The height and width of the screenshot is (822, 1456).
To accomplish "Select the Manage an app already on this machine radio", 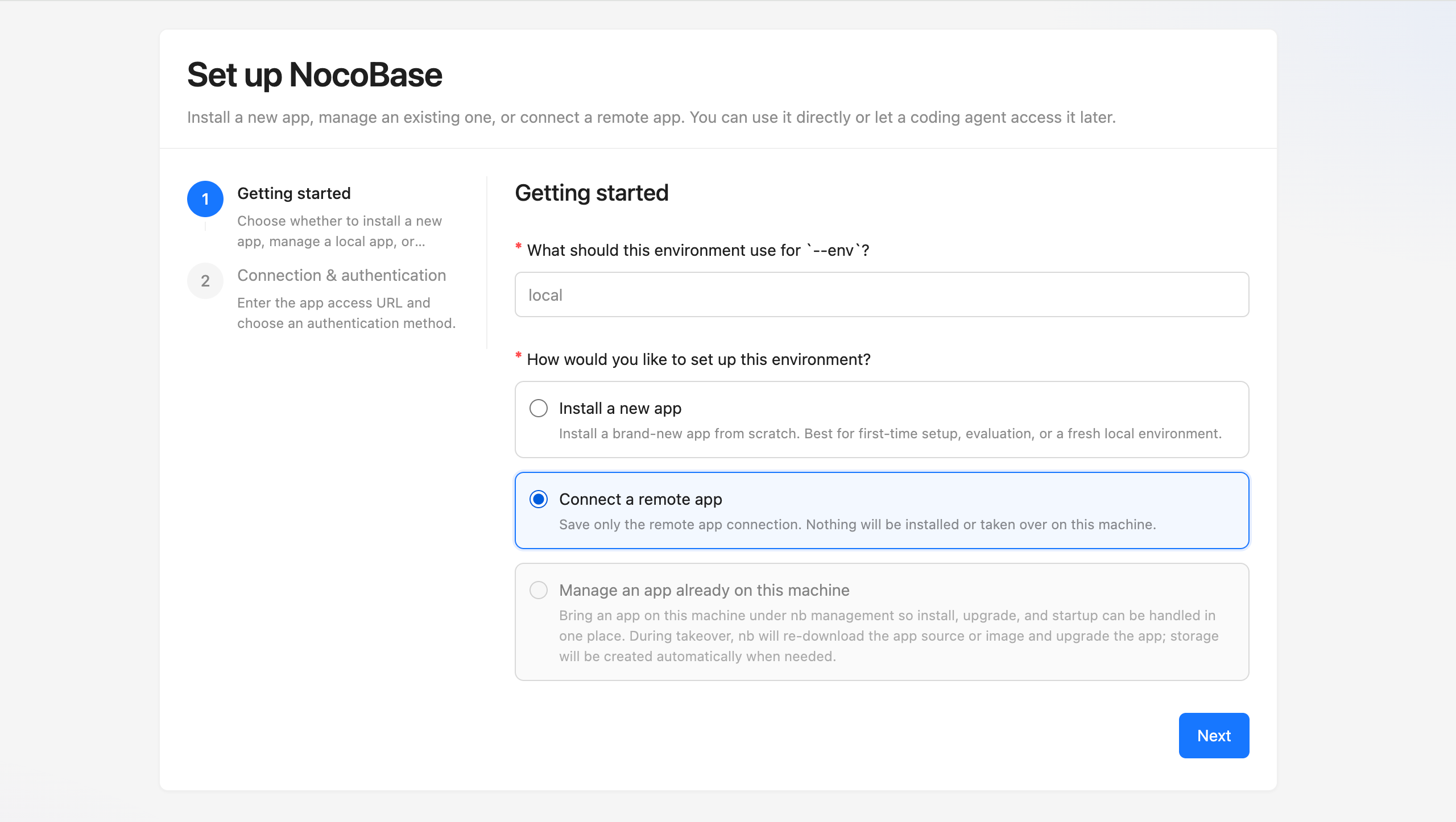I will [x=539, y=590].
